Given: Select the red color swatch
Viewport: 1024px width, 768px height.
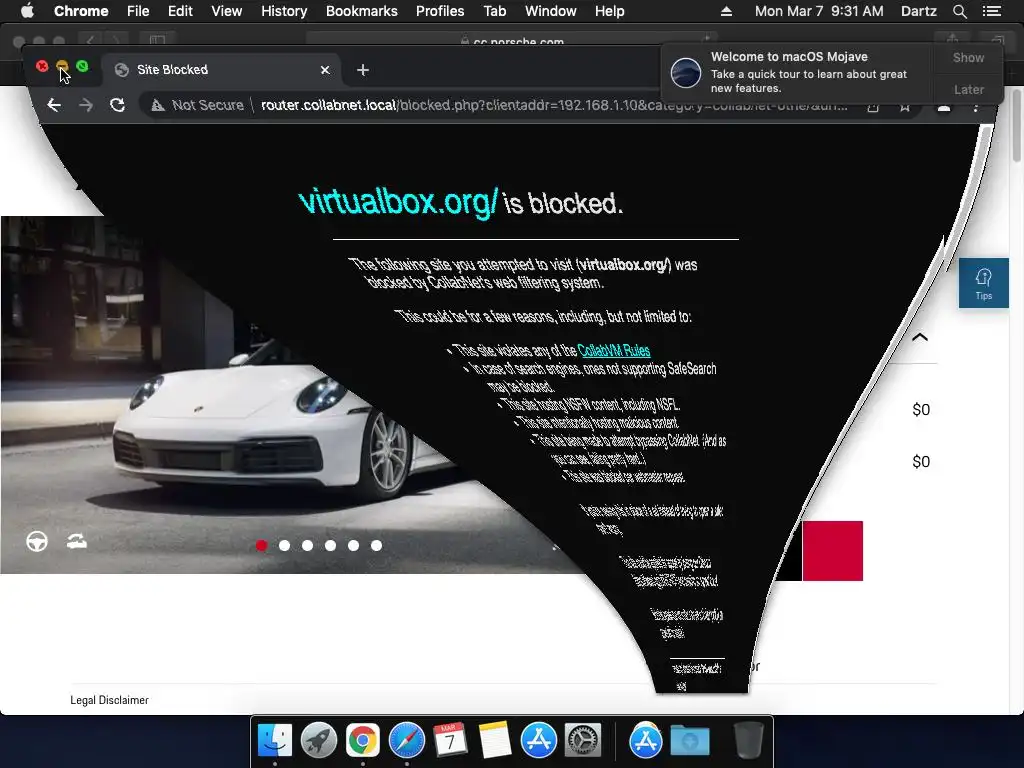Looking at the screenshot, I should tap(833, 551).
